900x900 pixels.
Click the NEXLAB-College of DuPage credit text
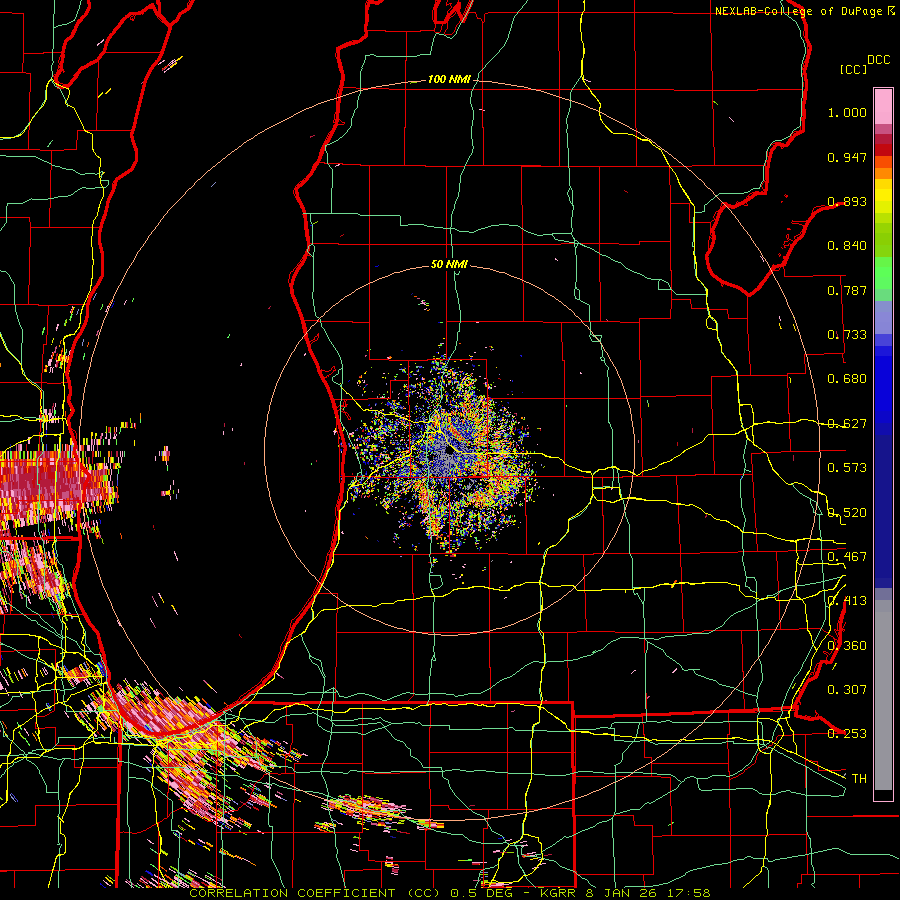point(798,11)
